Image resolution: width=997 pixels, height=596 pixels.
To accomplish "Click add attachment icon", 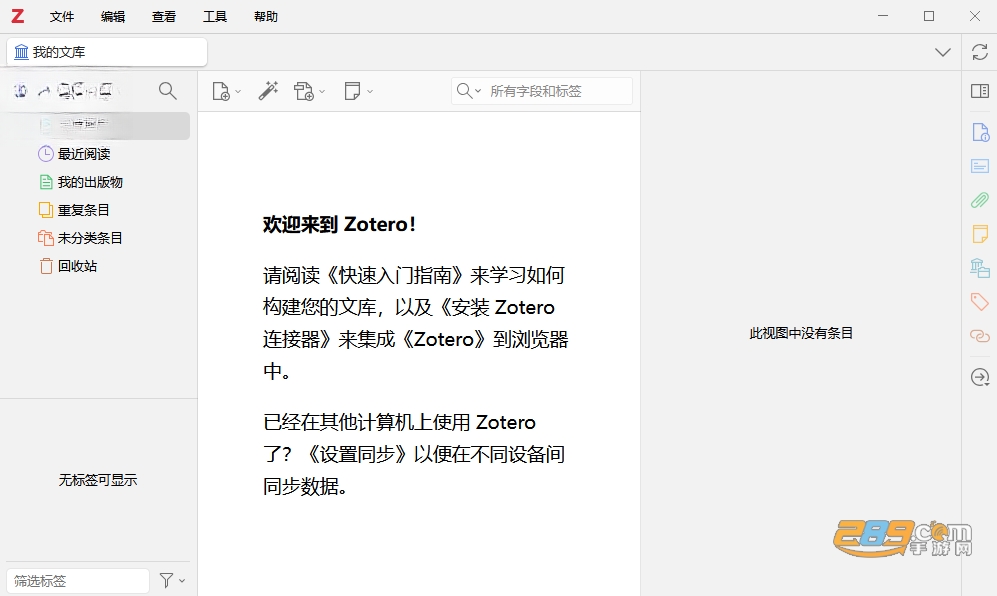I will coord(304,91).
